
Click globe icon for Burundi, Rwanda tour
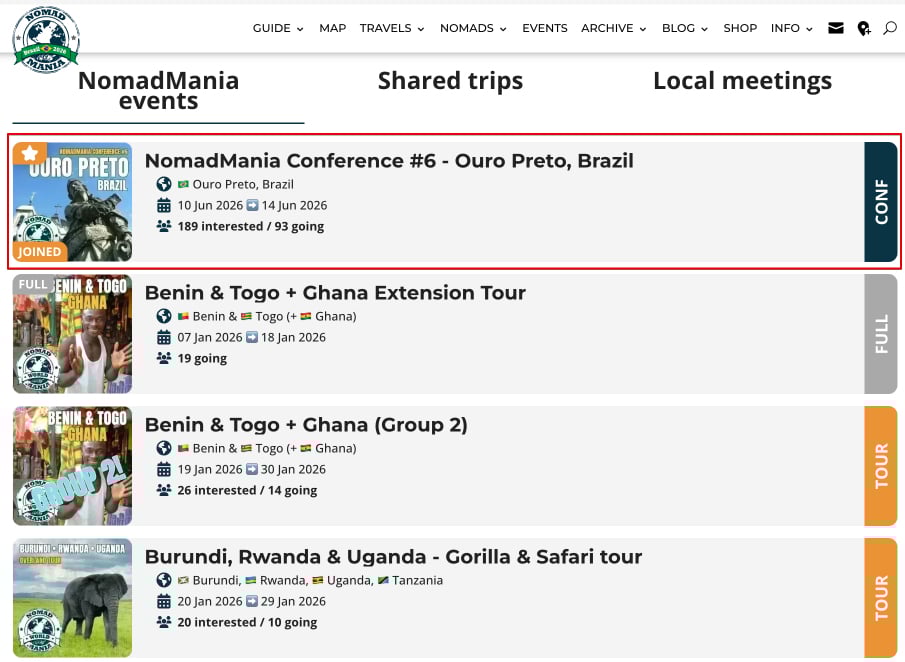point(164,580)
